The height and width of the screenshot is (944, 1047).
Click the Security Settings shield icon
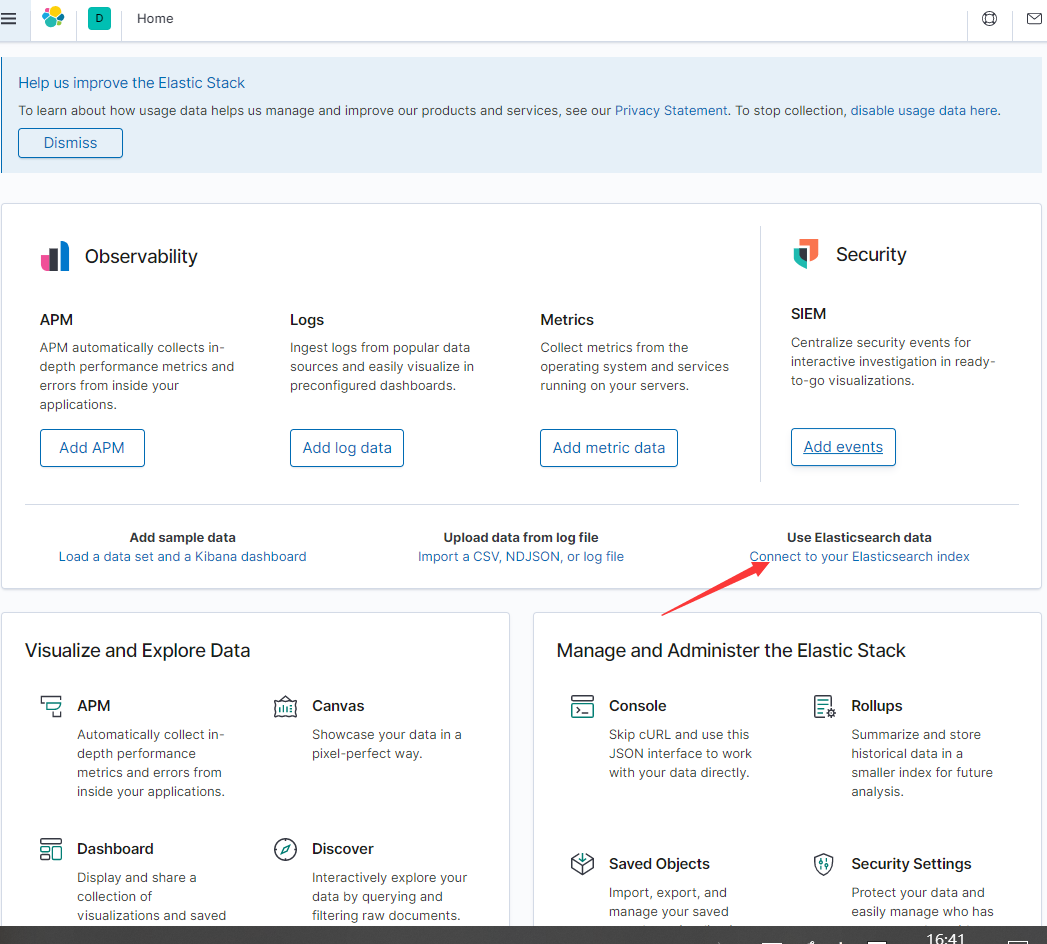coord(824,864)
